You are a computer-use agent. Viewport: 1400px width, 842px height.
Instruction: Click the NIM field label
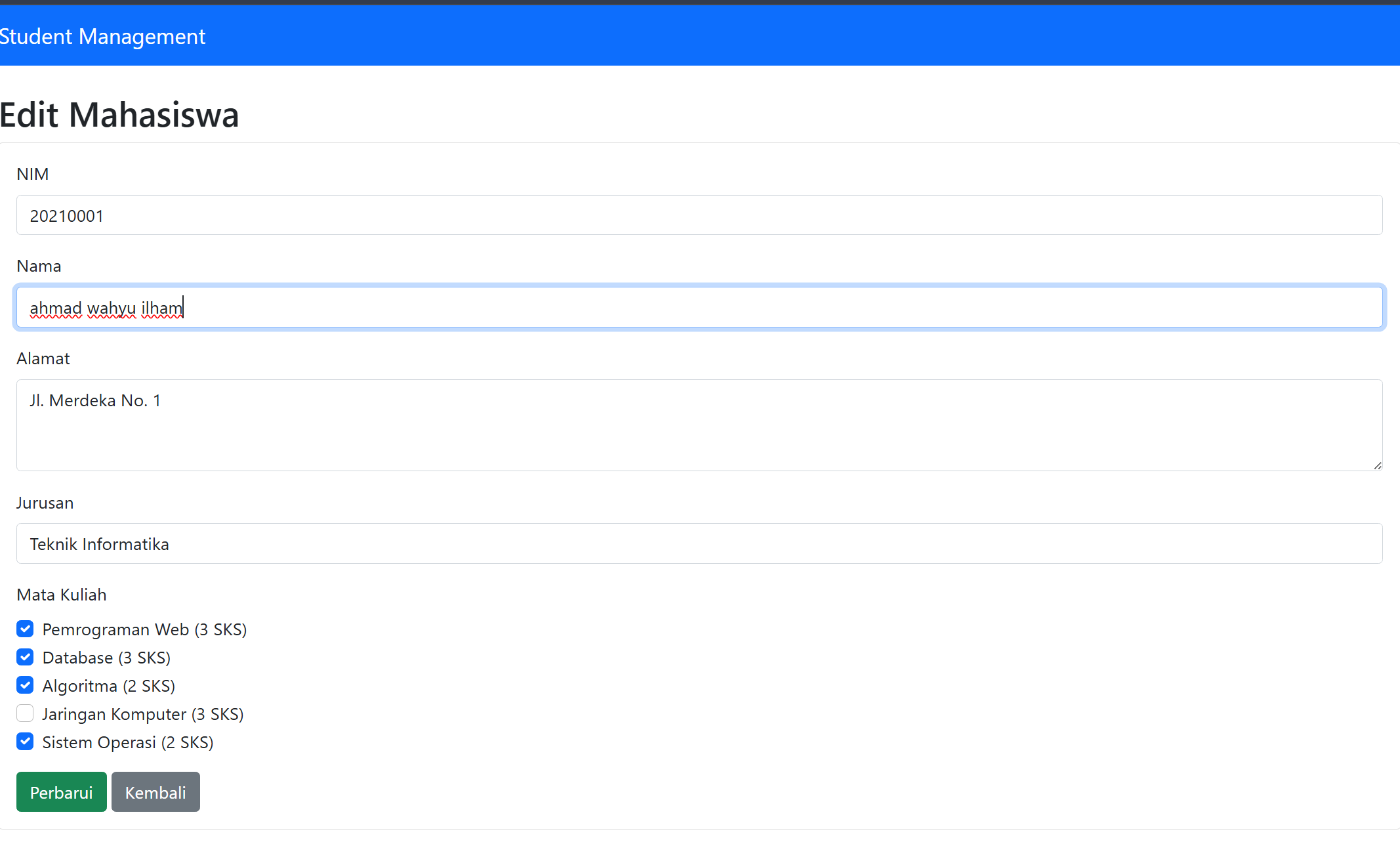[x=33, y=174]
